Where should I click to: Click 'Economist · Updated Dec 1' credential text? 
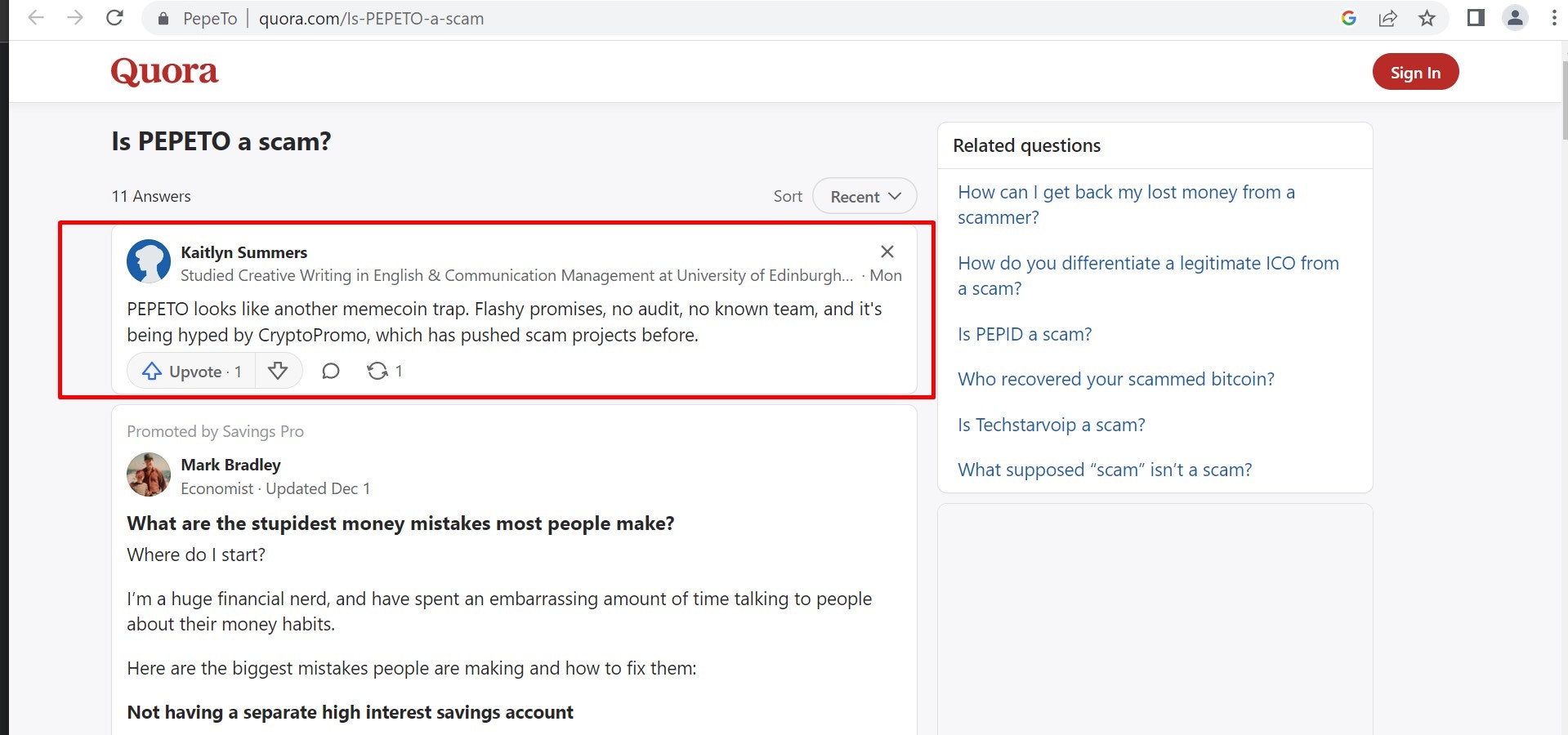pyautogui.click(x=275, y=488)
